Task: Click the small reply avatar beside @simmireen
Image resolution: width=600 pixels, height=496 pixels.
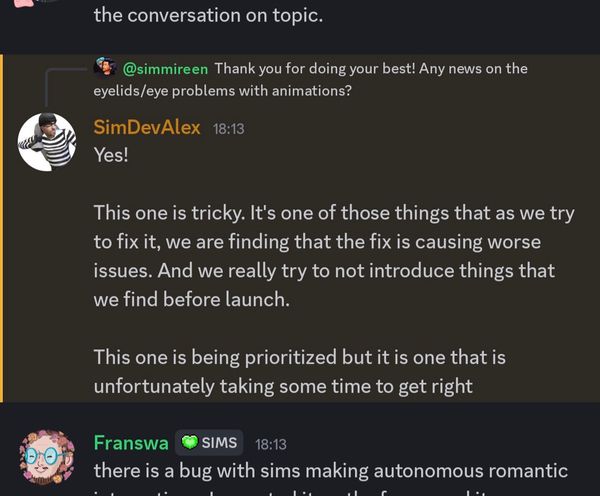Action: [105, 68]
